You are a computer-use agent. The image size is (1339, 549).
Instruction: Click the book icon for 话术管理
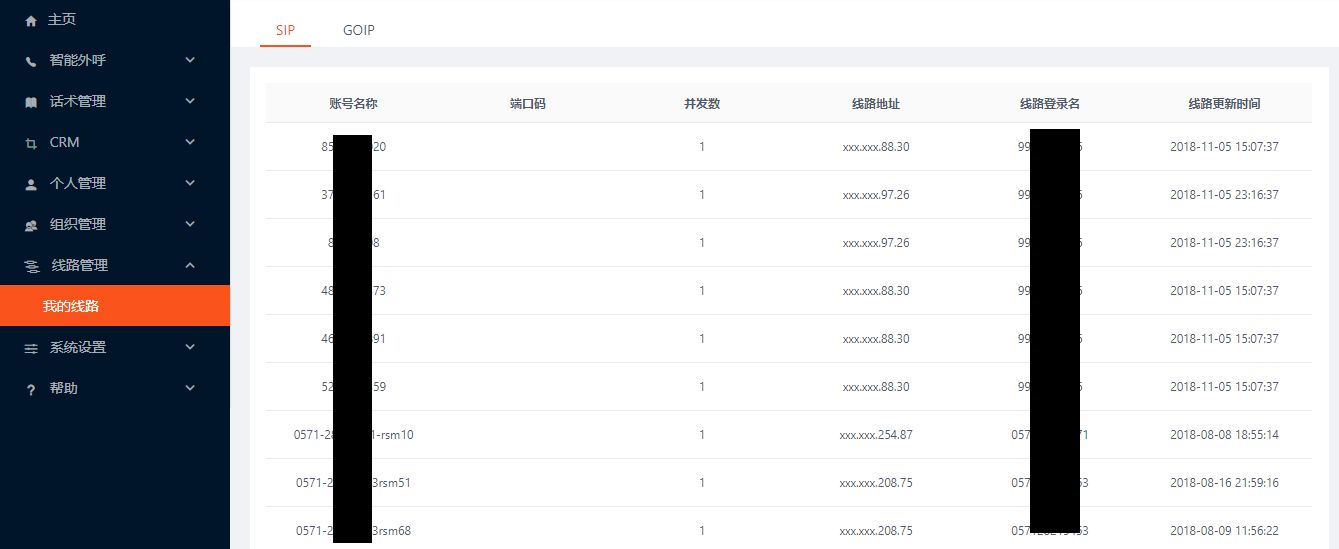(31, 102)
